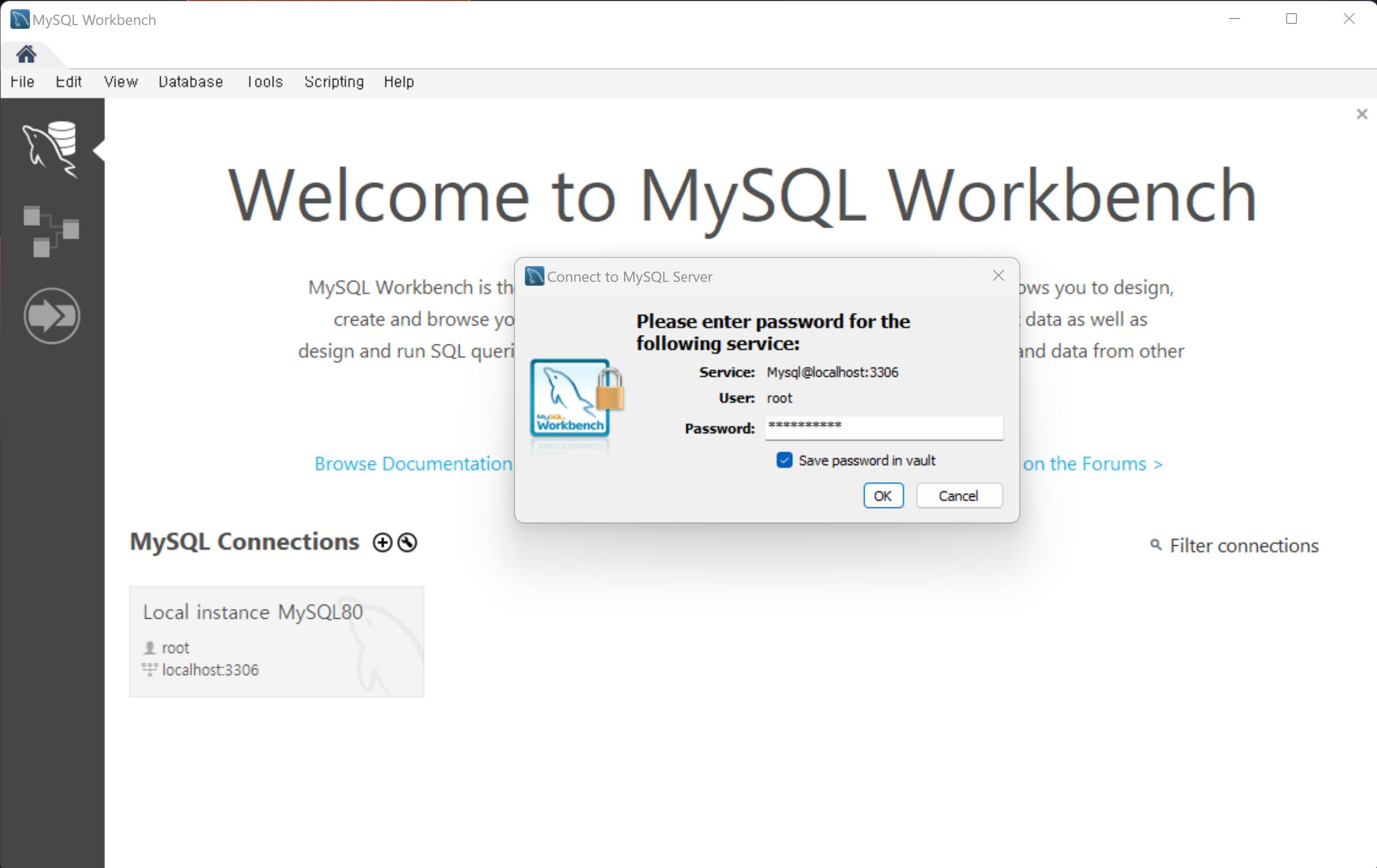
Task: Open the Database menu
Action: [191, 82]
